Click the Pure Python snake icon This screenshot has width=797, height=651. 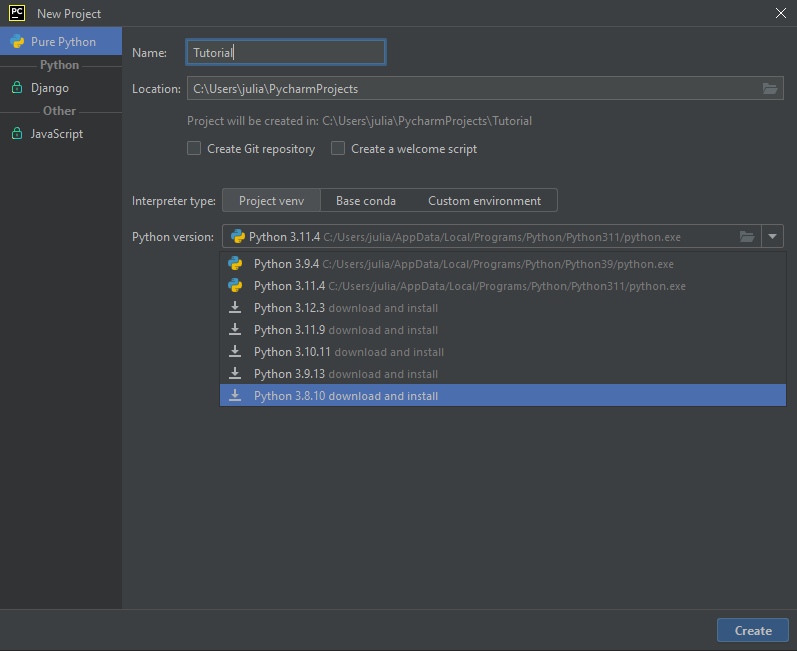click(17, 42)
